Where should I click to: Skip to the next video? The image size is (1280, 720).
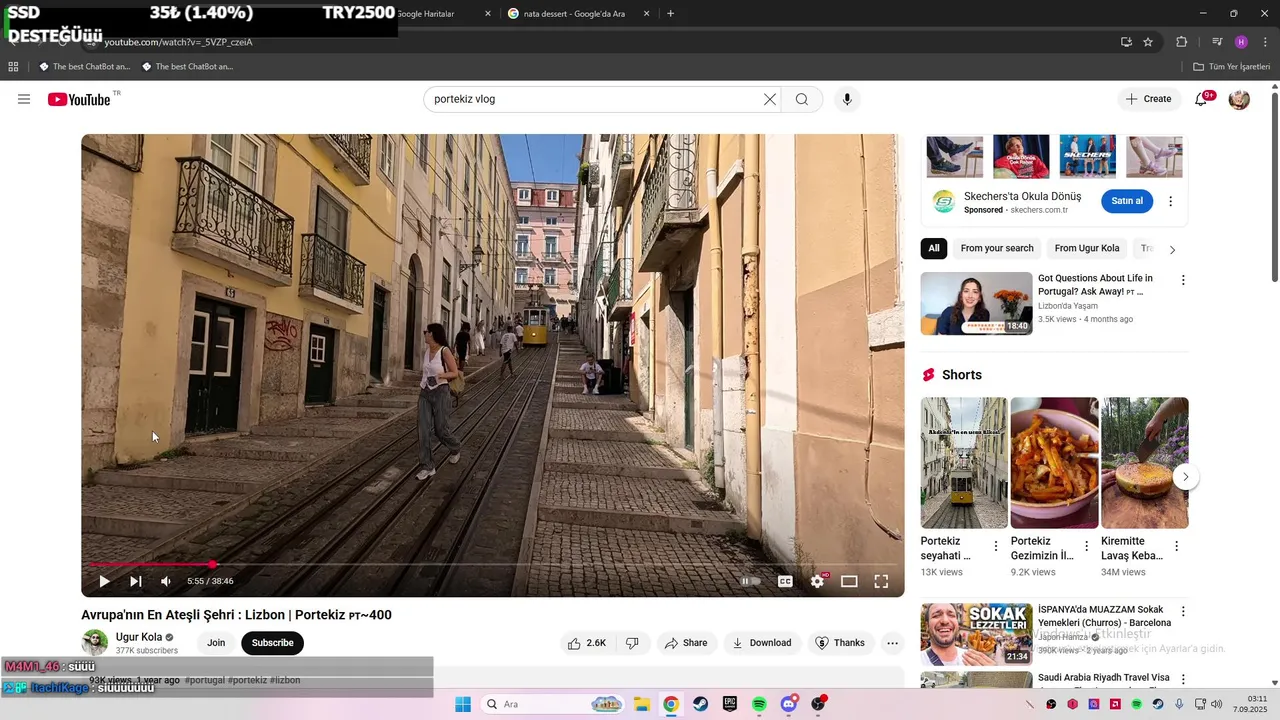click(136, 581)
